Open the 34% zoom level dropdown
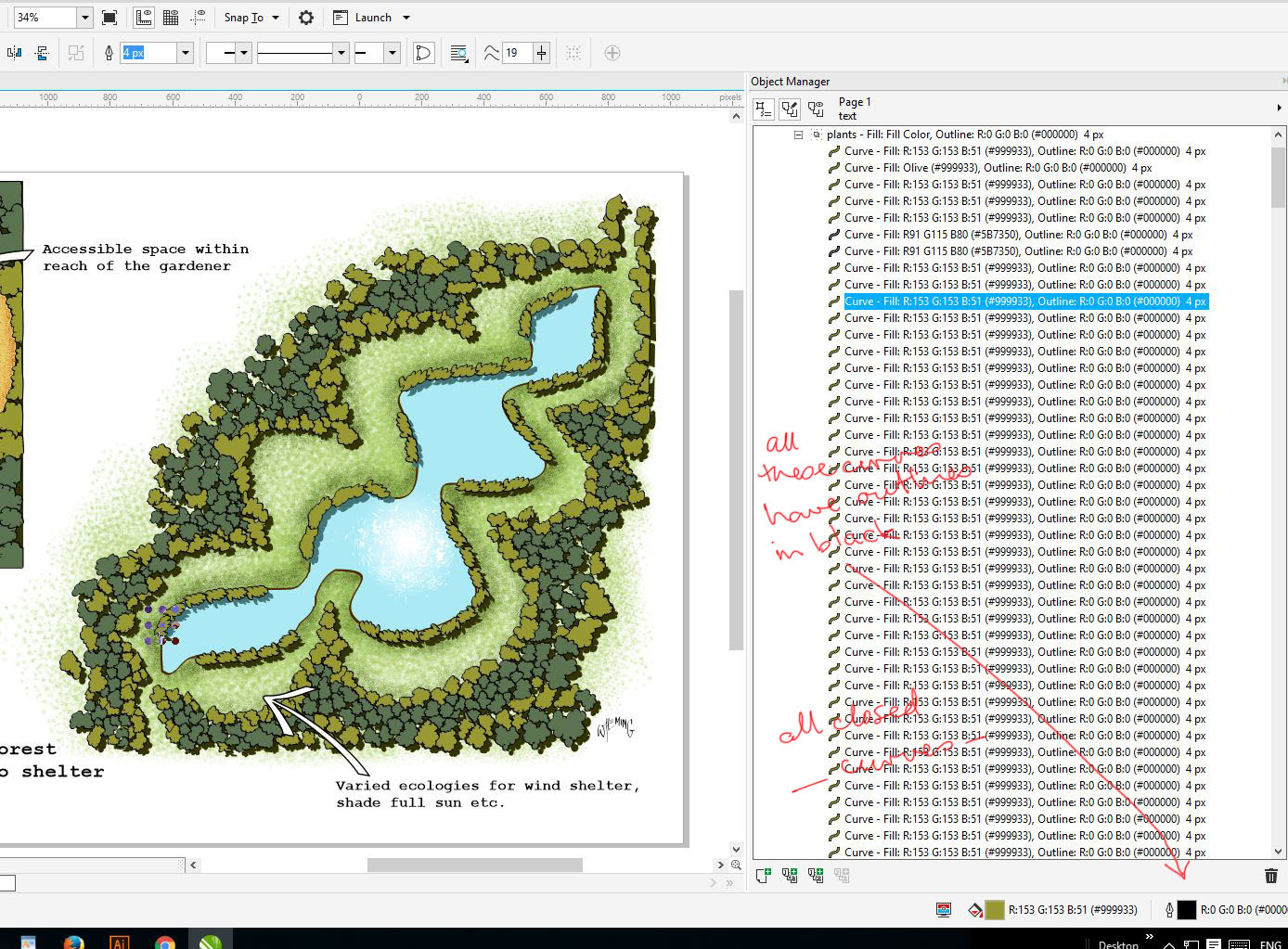1288x949 pixels. (x=84, y=17)
